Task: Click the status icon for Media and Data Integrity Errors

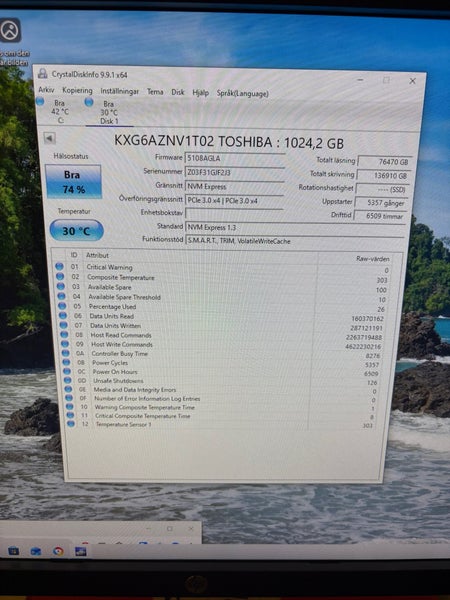Action: pyautogui.click(x=68, y=389)
